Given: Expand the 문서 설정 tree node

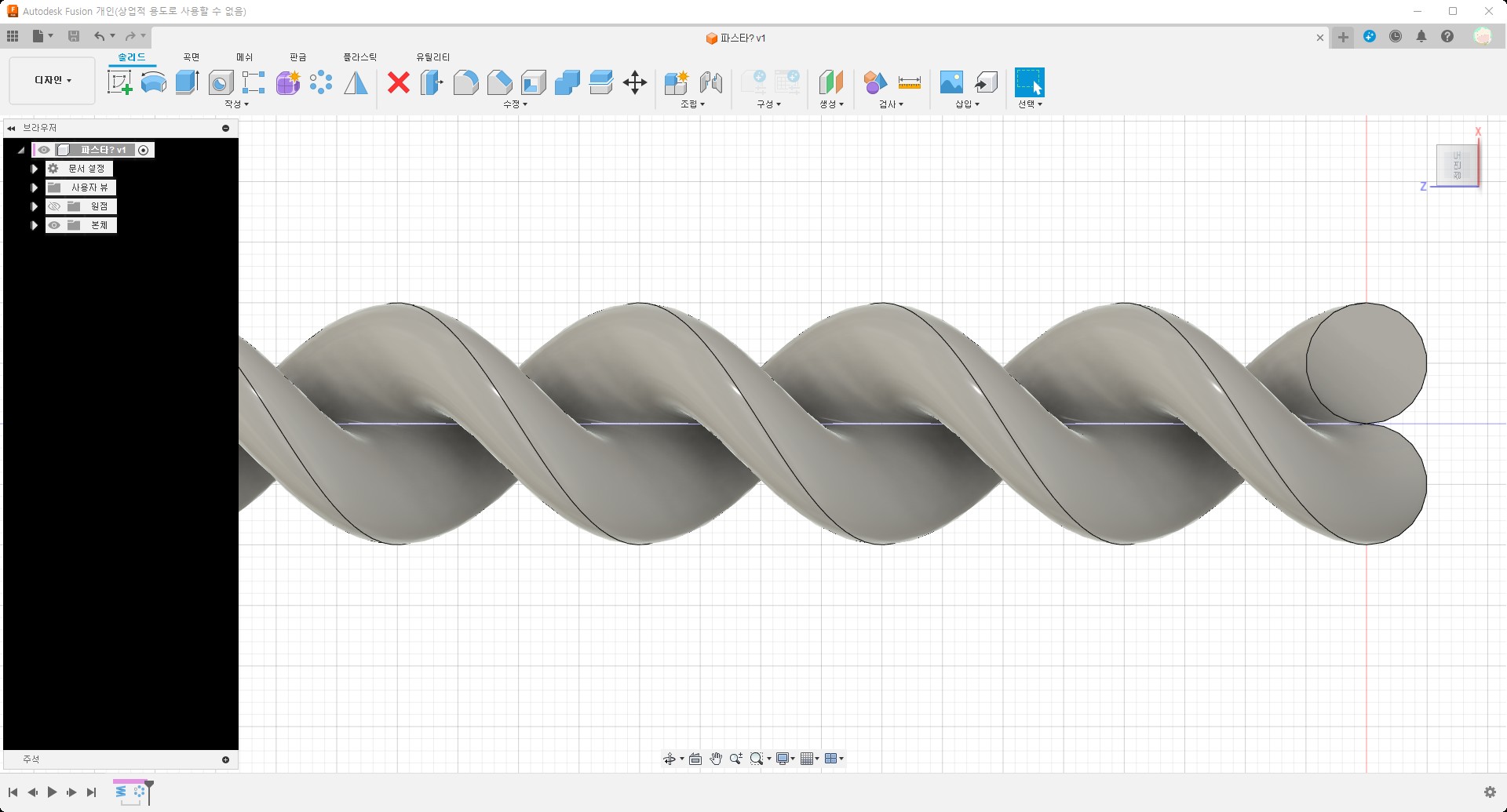Looking at the screenshot, I should tap(35, 169).
